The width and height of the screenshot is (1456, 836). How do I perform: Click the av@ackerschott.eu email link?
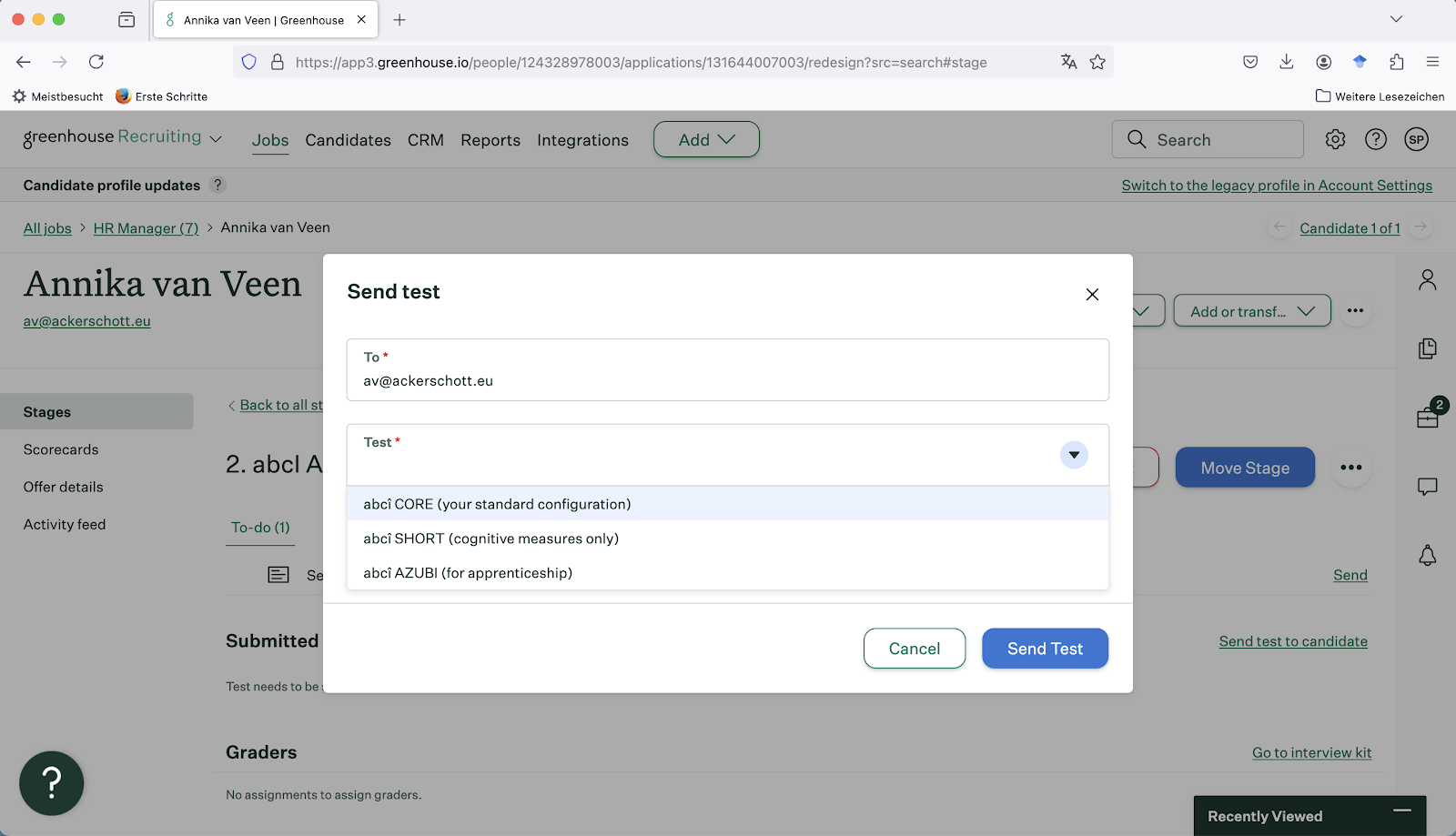click(87, 321)
